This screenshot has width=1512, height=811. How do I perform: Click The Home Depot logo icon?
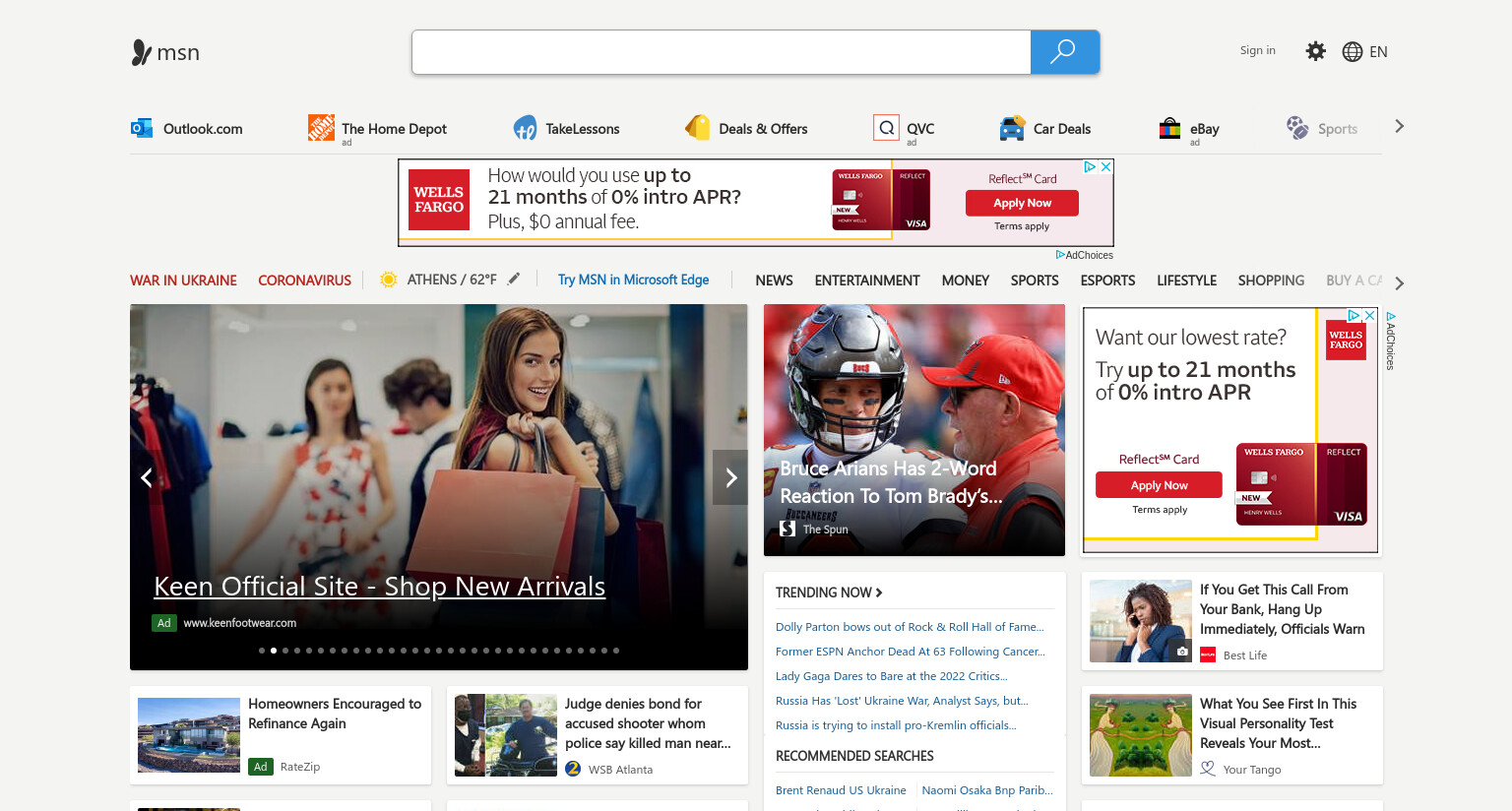pos(321,127)
